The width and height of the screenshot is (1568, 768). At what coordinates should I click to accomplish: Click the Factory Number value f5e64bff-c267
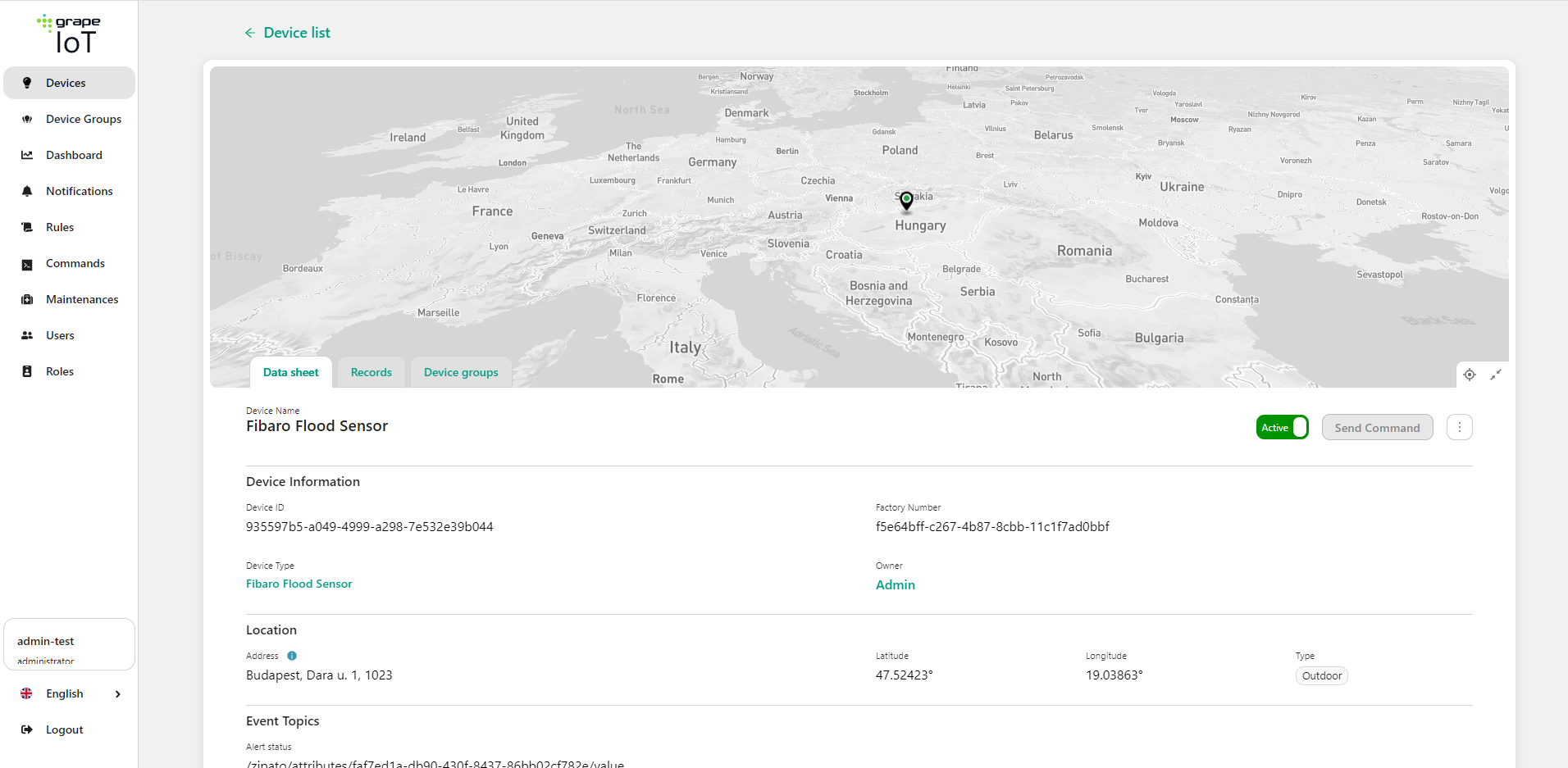992,526
